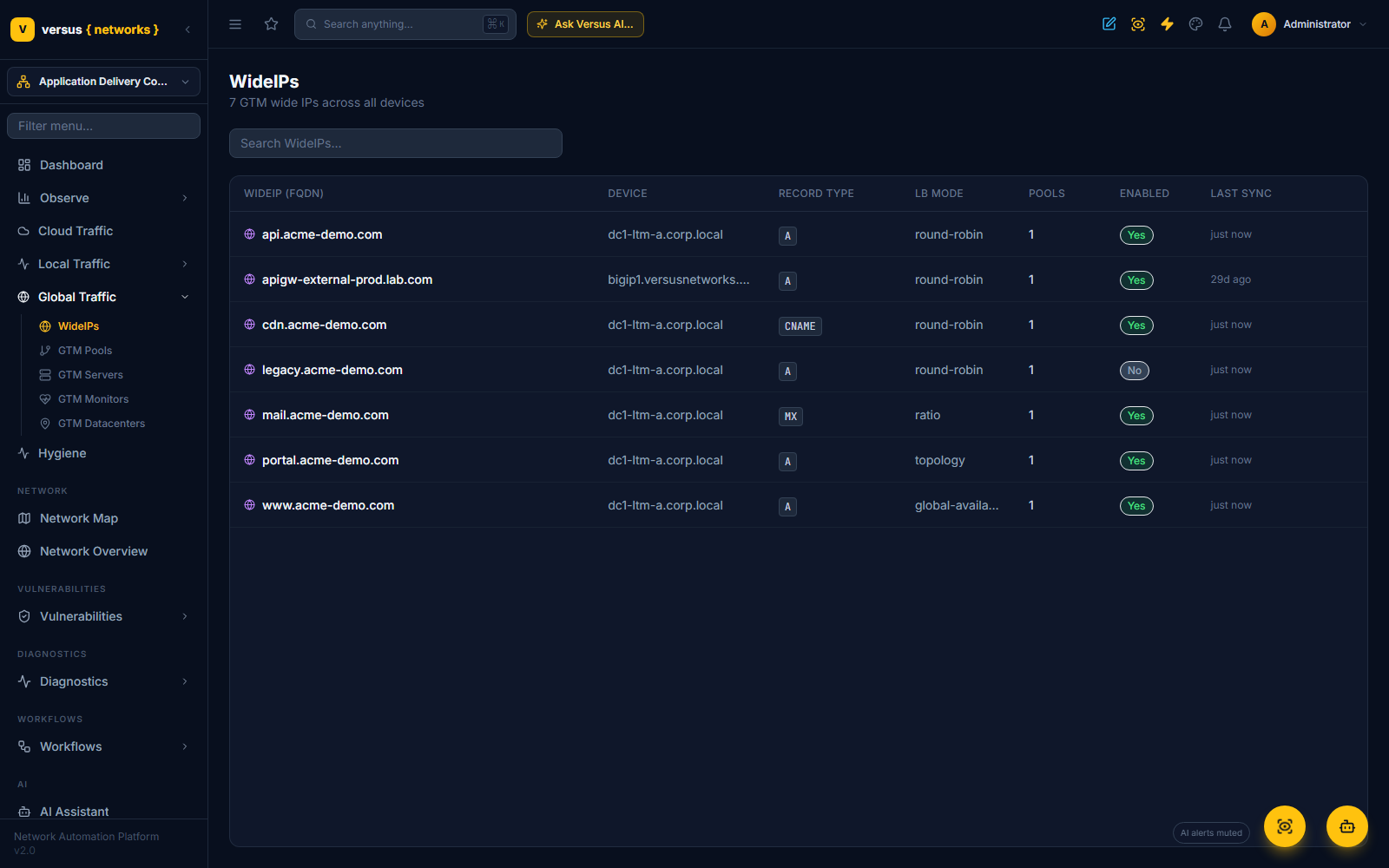The width and height of the screenshot is (1389, 868).
Task: Click the CNAME record type badge
Action: [x=800, y=326]
